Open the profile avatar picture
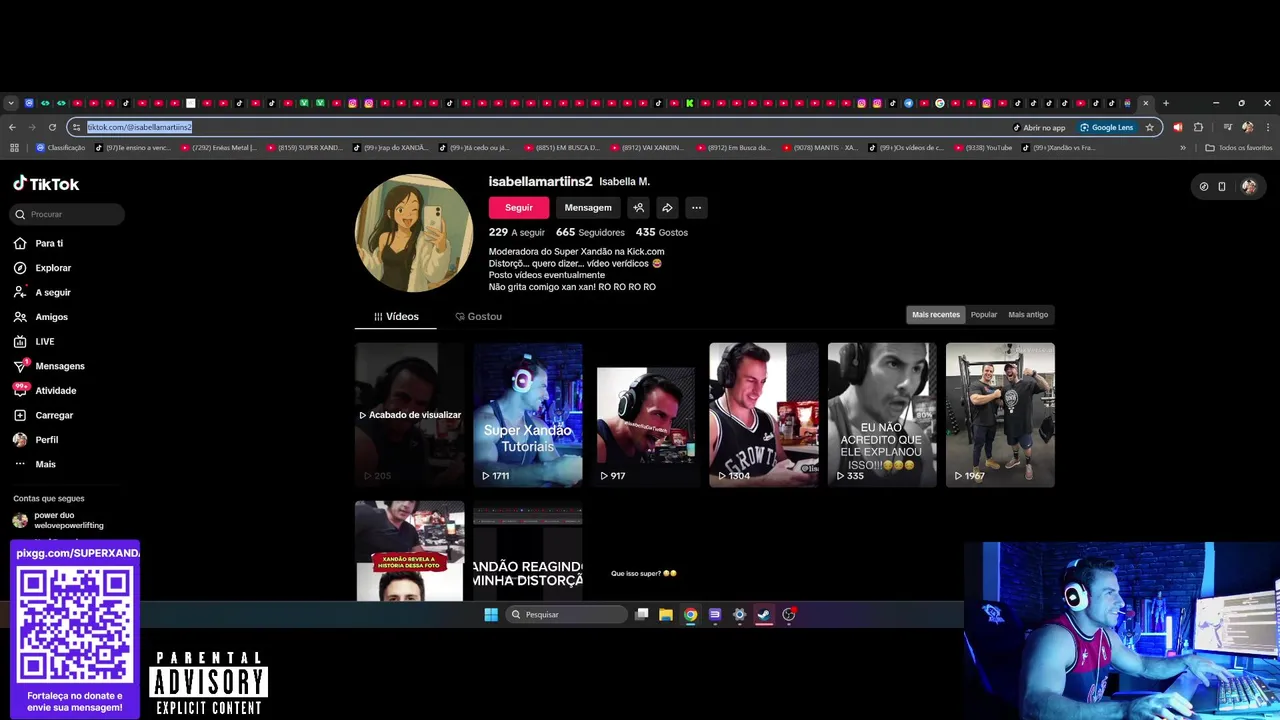Image resolution: width=1280 pixels, height=720 pixels. [414, 233]
